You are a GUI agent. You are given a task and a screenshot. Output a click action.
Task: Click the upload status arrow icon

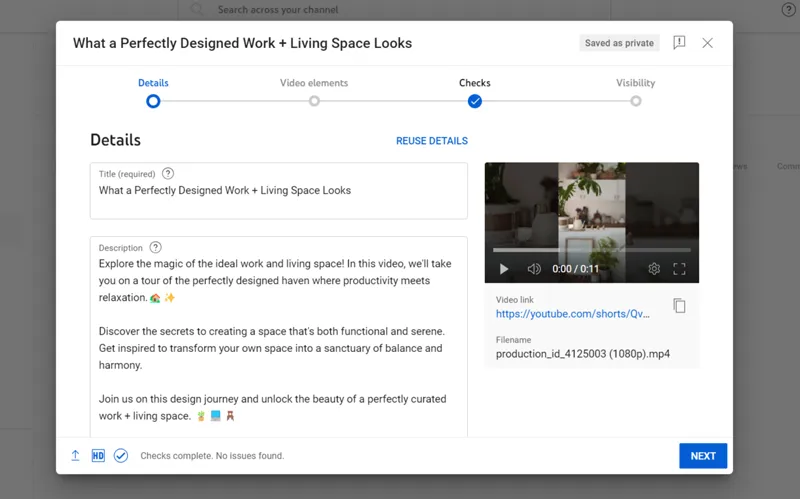pos(75,456)
